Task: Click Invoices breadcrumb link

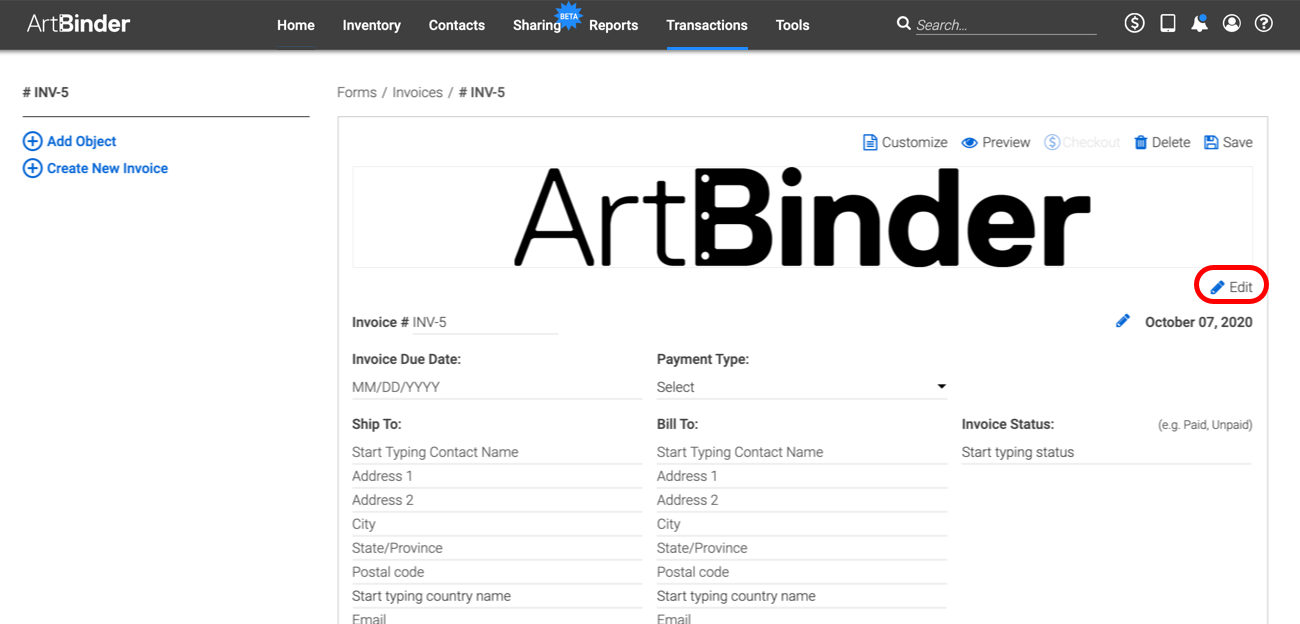Action: (x=417, y=92)
